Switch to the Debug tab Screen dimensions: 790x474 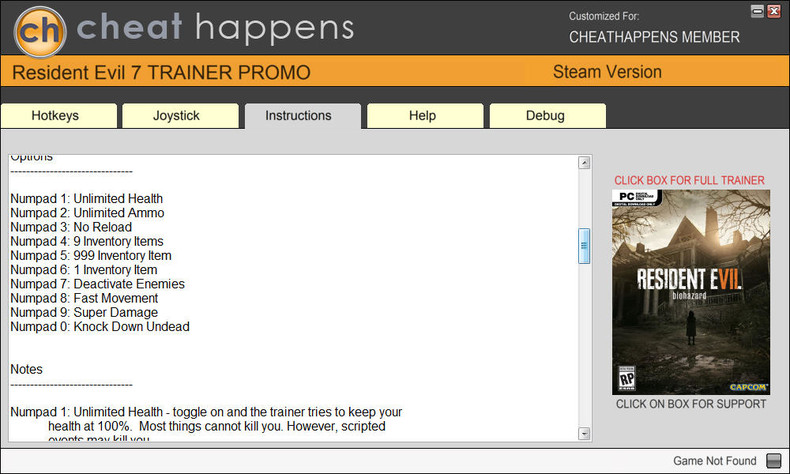(x=548, y=116)
